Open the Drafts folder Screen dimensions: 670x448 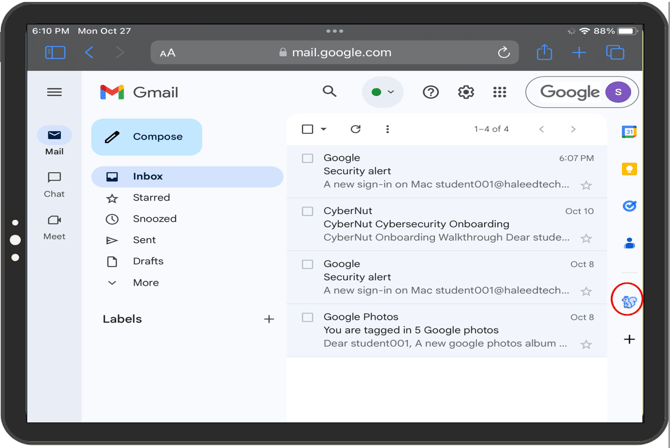[148, 261]
